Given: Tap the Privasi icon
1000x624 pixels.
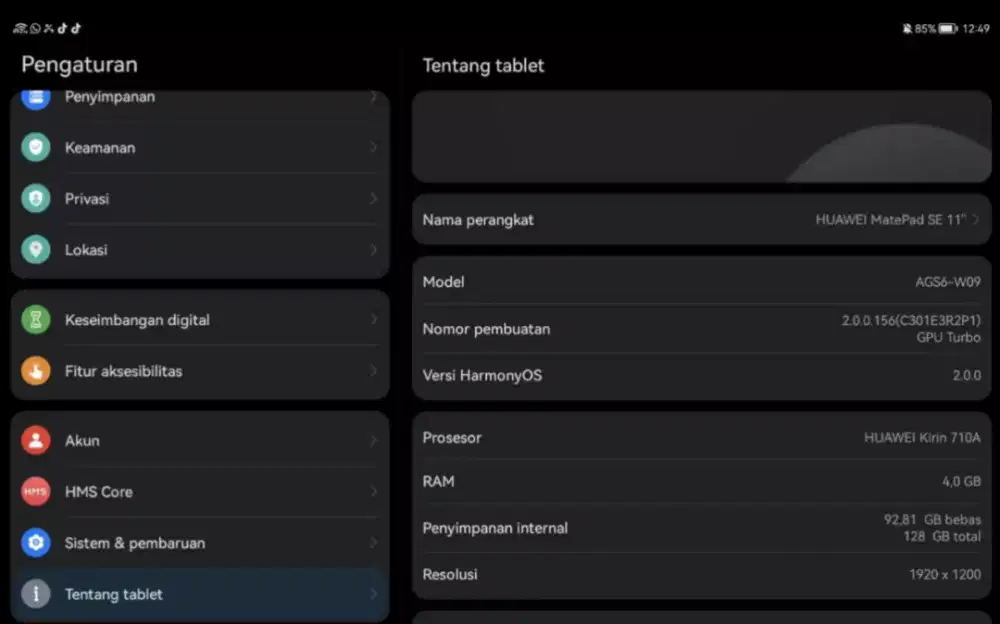Looking at the screenshot, I should pos(36,198).
